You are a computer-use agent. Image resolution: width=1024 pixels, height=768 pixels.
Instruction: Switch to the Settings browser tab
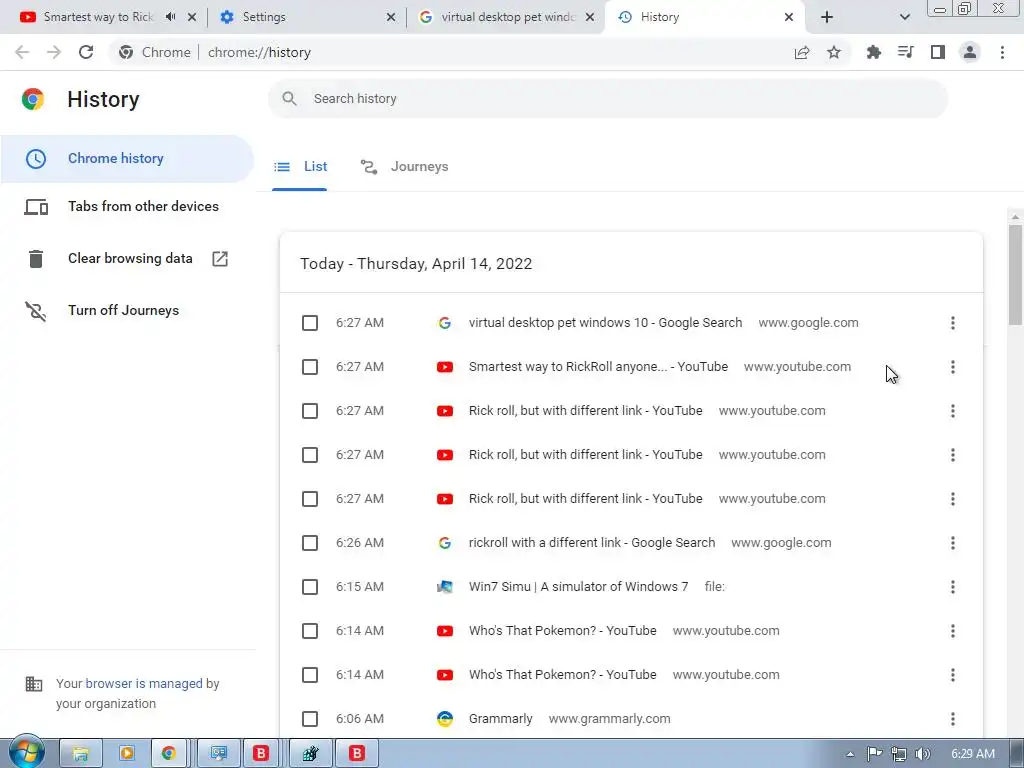(307, 17)
